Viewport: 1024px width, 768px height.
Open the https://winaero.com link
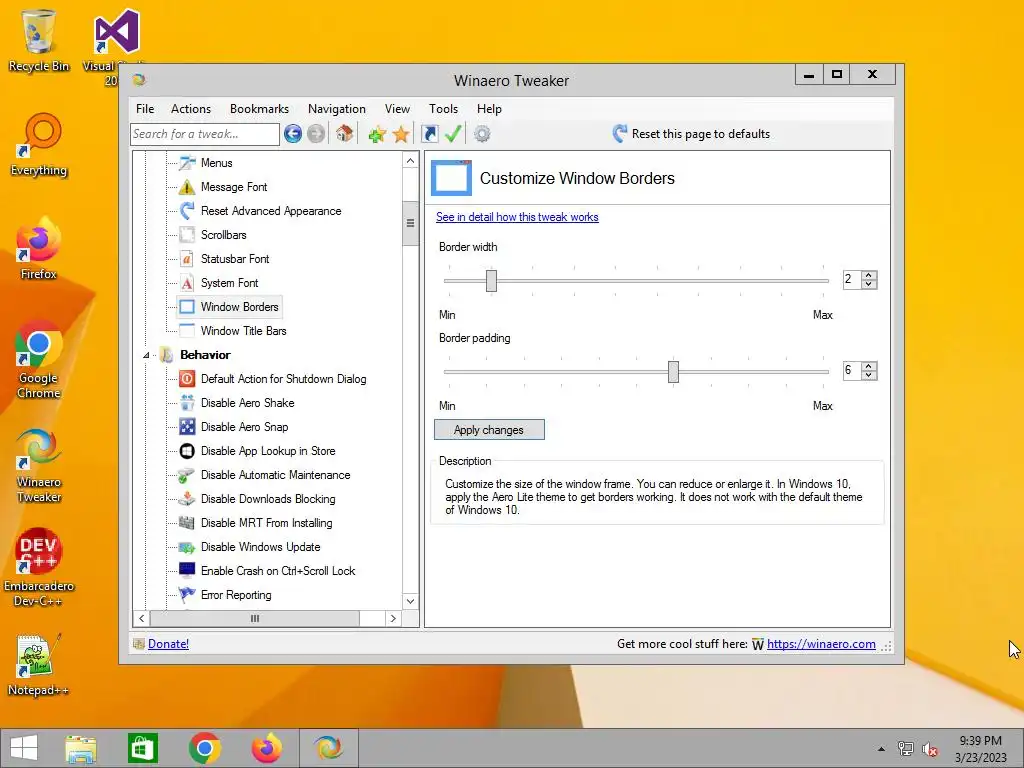click(821, 644)
